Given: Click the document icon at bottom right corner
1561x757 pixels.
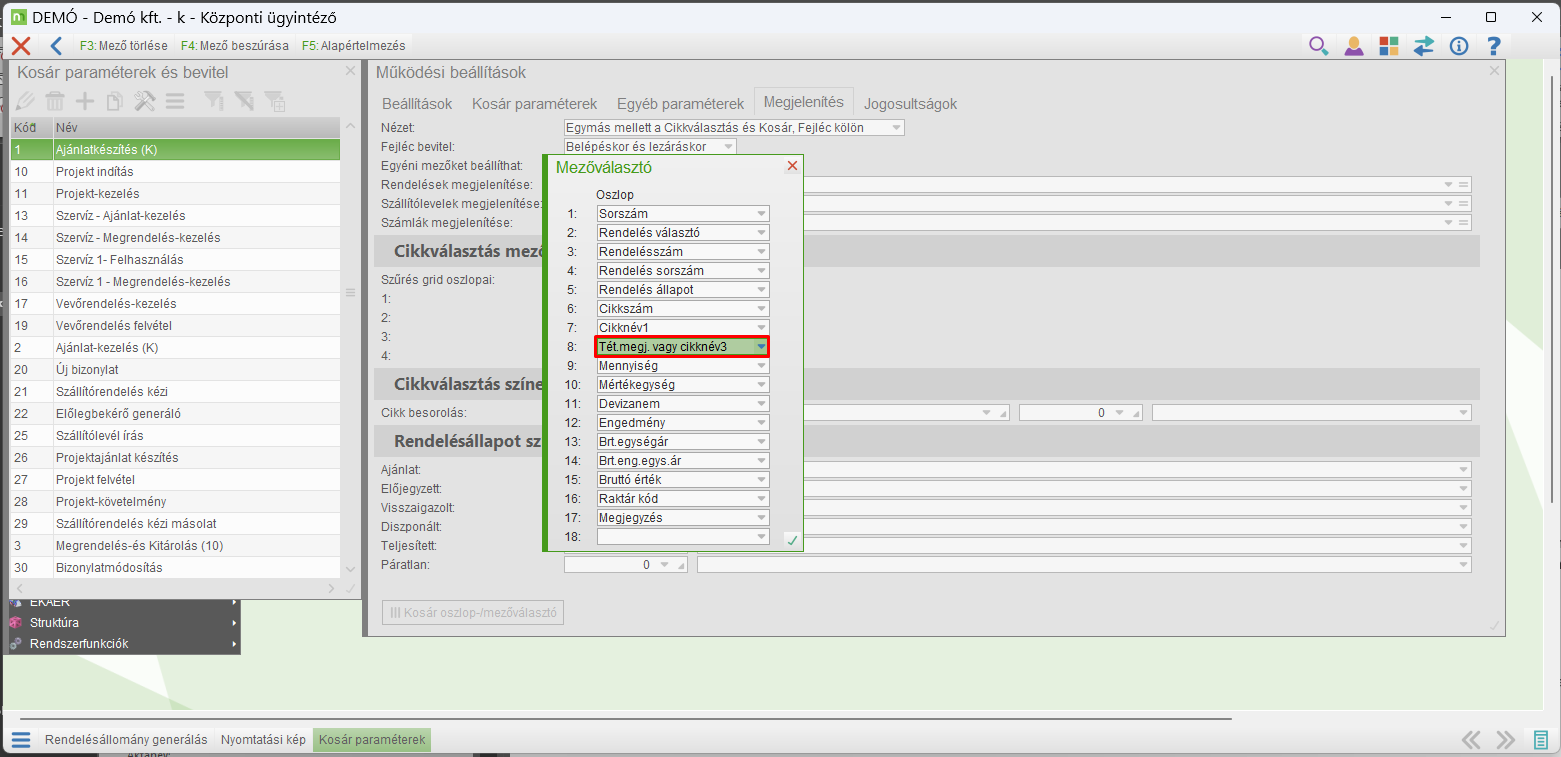Looking at the screenshot, I should [1541, 740].
